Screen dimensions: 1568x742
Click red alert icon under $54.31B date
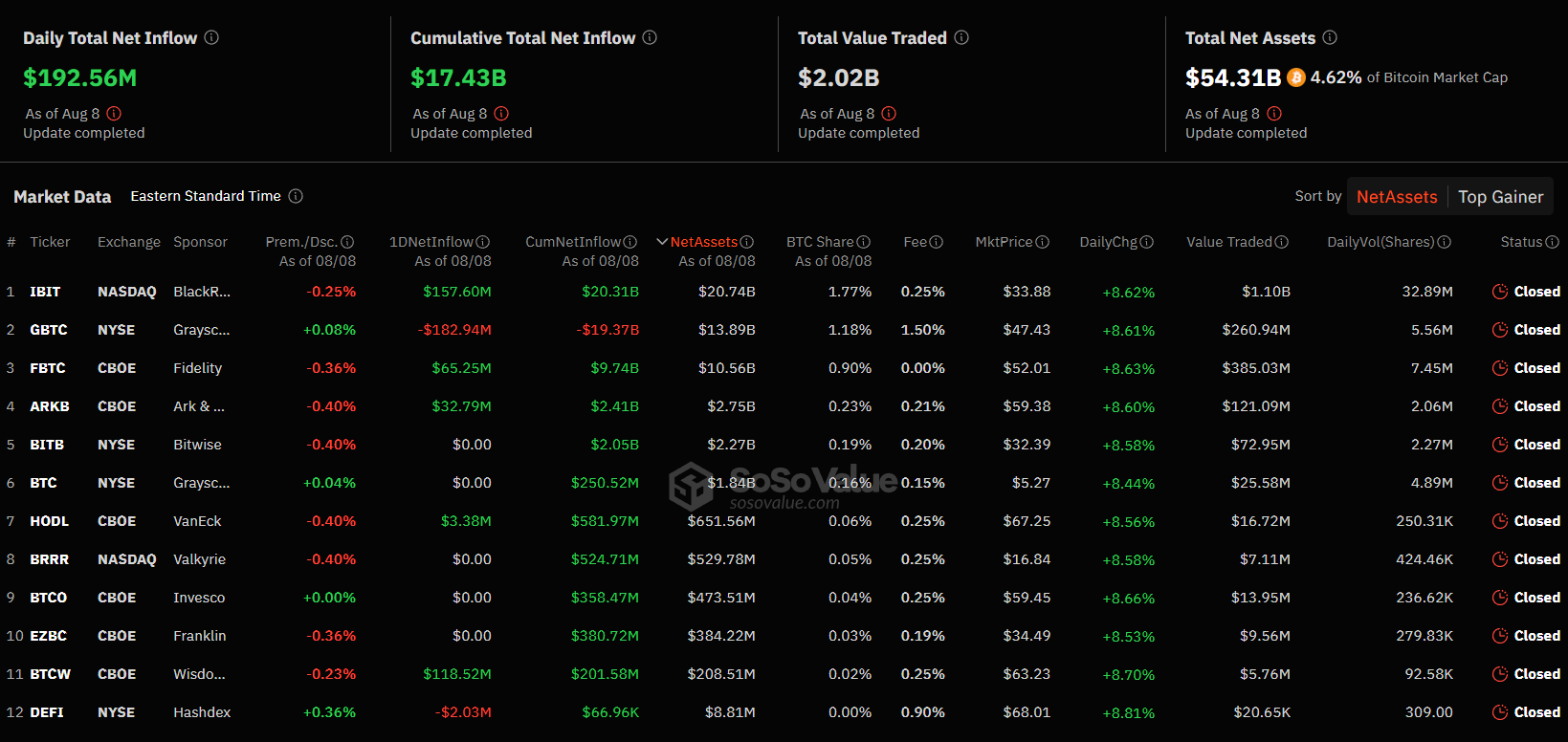point(1274,113)
